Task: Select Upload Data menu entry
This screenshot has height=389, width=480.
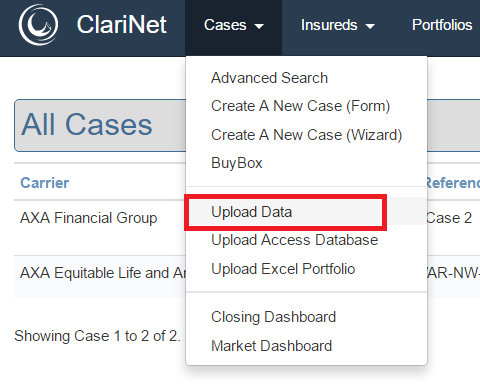Action: pos(252,212)
